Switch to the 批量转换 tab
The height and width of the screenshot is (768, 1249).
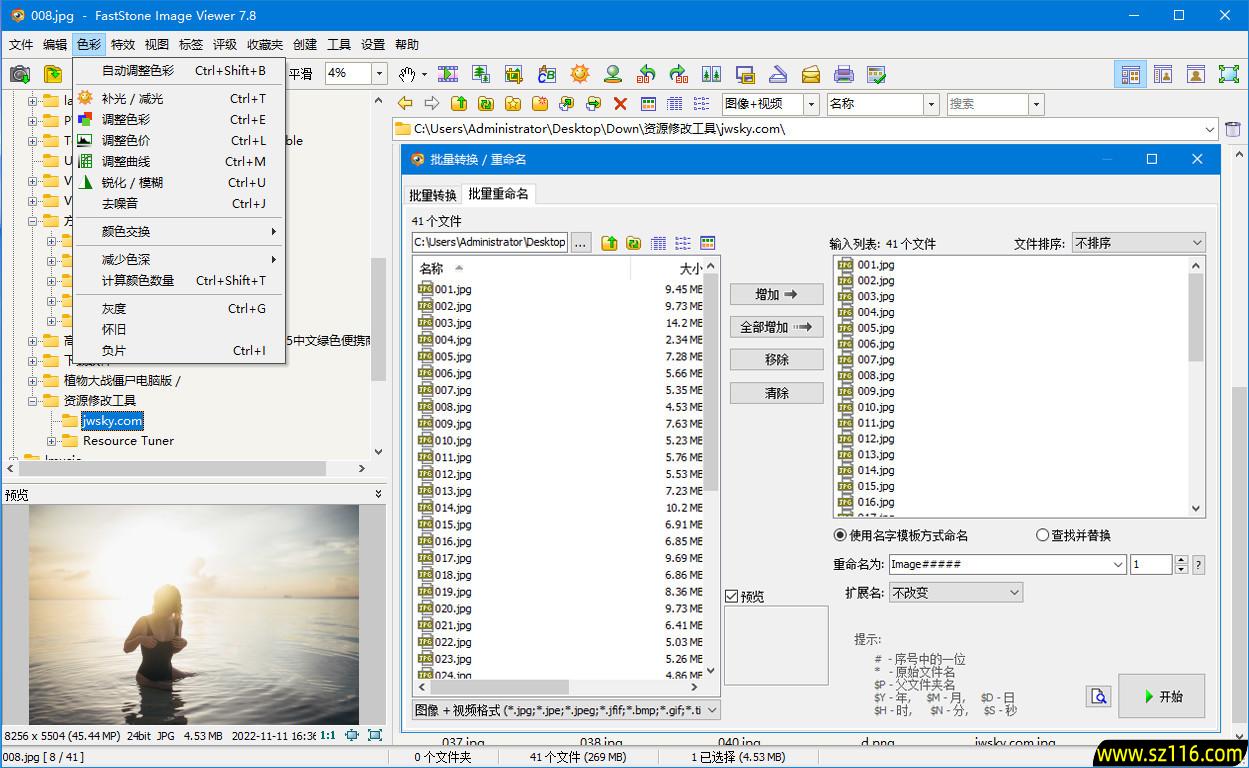point(432,193)
